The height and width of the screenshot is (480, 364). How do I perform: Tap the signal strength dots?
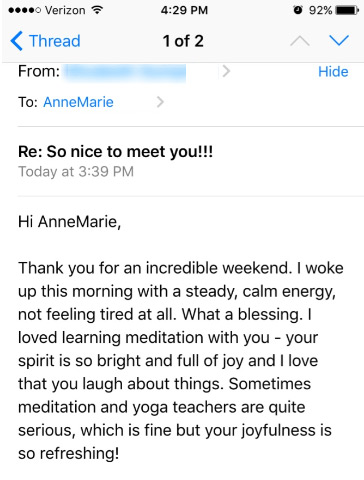click(x=24, y=10)
